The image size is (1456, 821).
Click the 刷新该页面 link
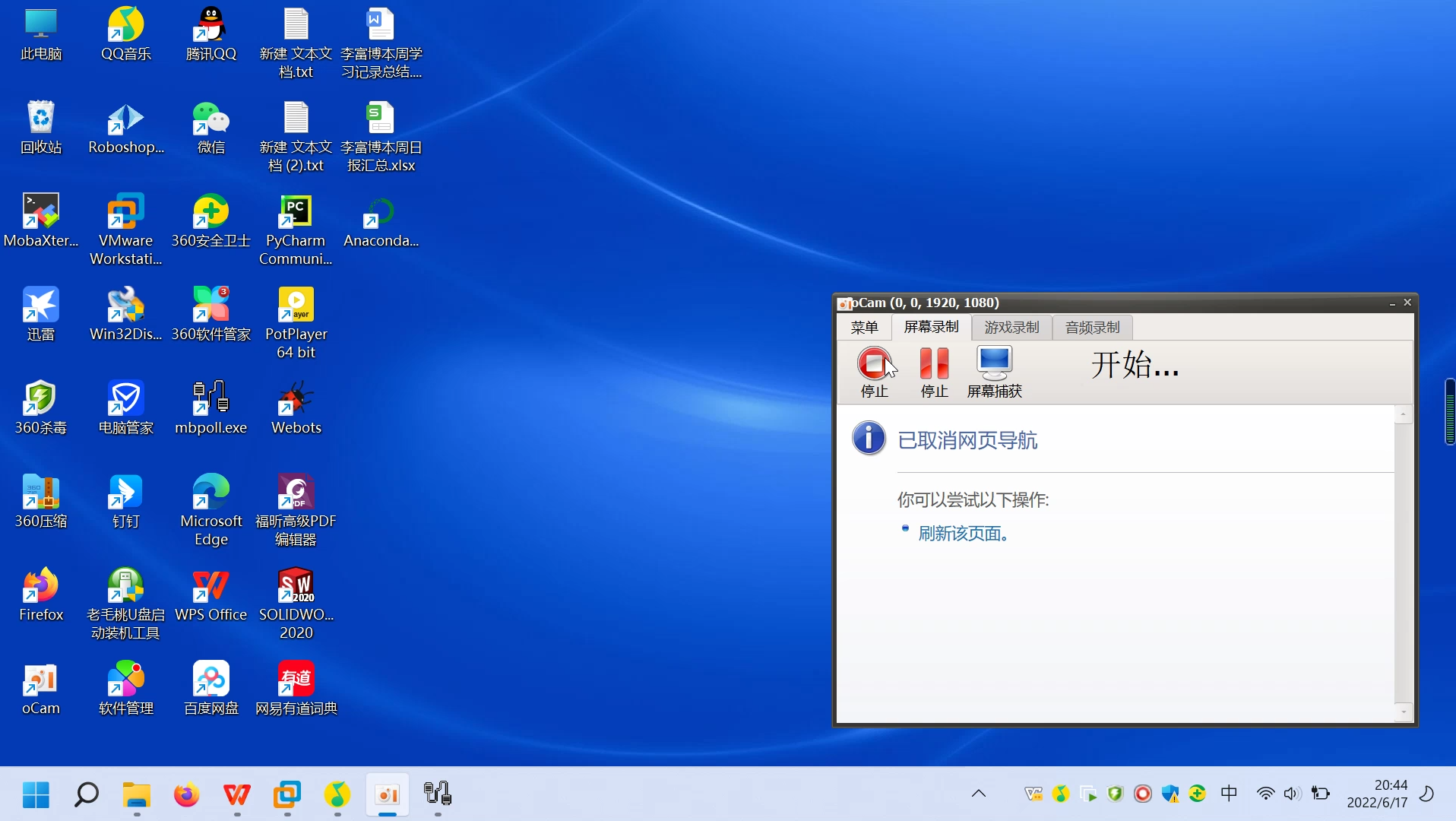point(964,533)
